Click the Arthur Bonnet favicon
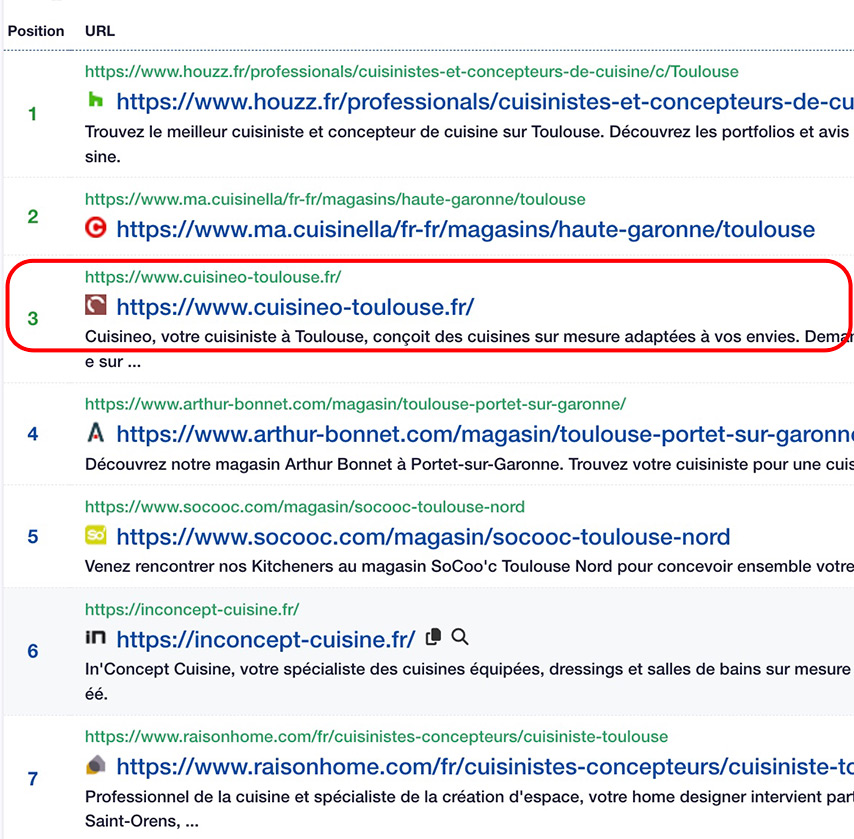The image size is (854, 839). 95,433
